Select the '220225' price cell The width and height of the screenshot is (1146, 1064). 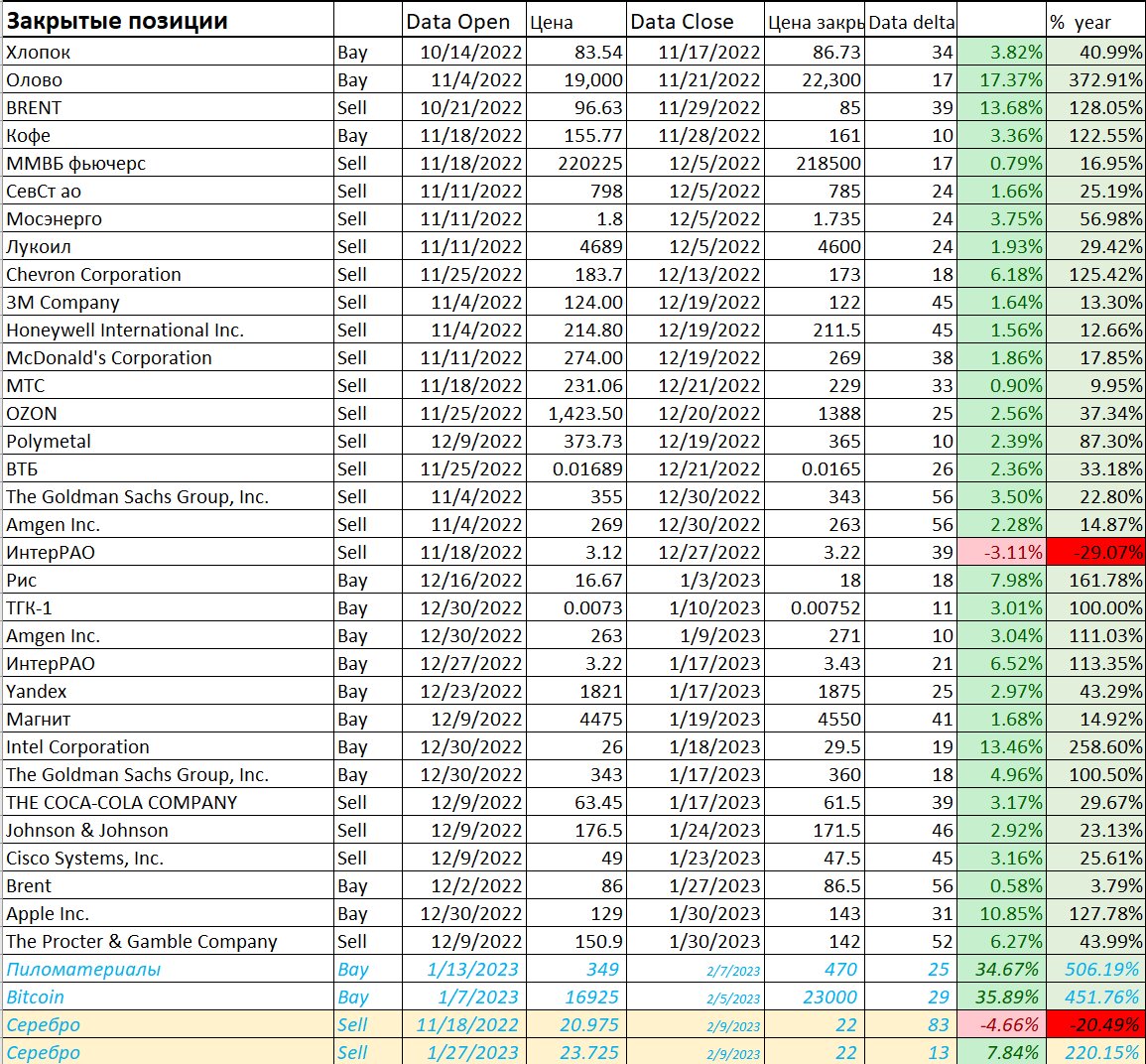coord(575,163)
